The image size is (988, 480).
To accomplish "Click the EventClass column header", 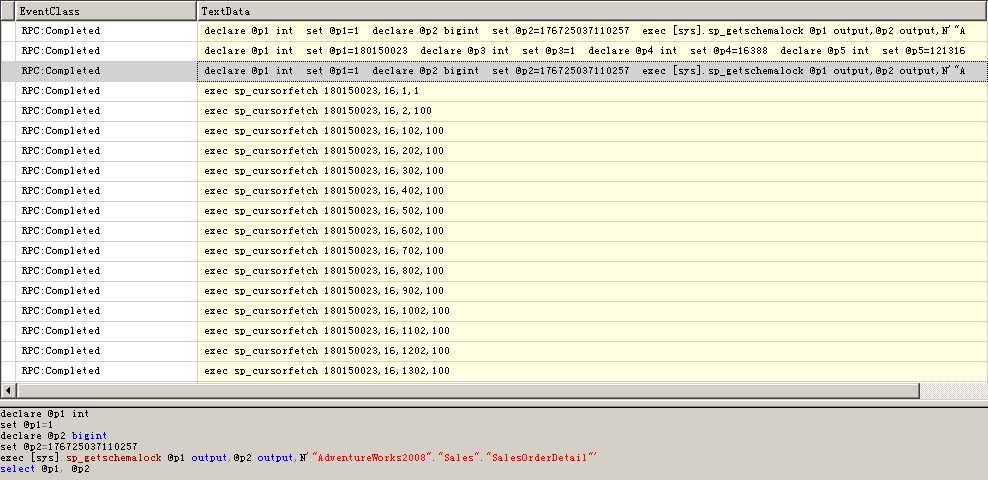I will pos(106,11).
